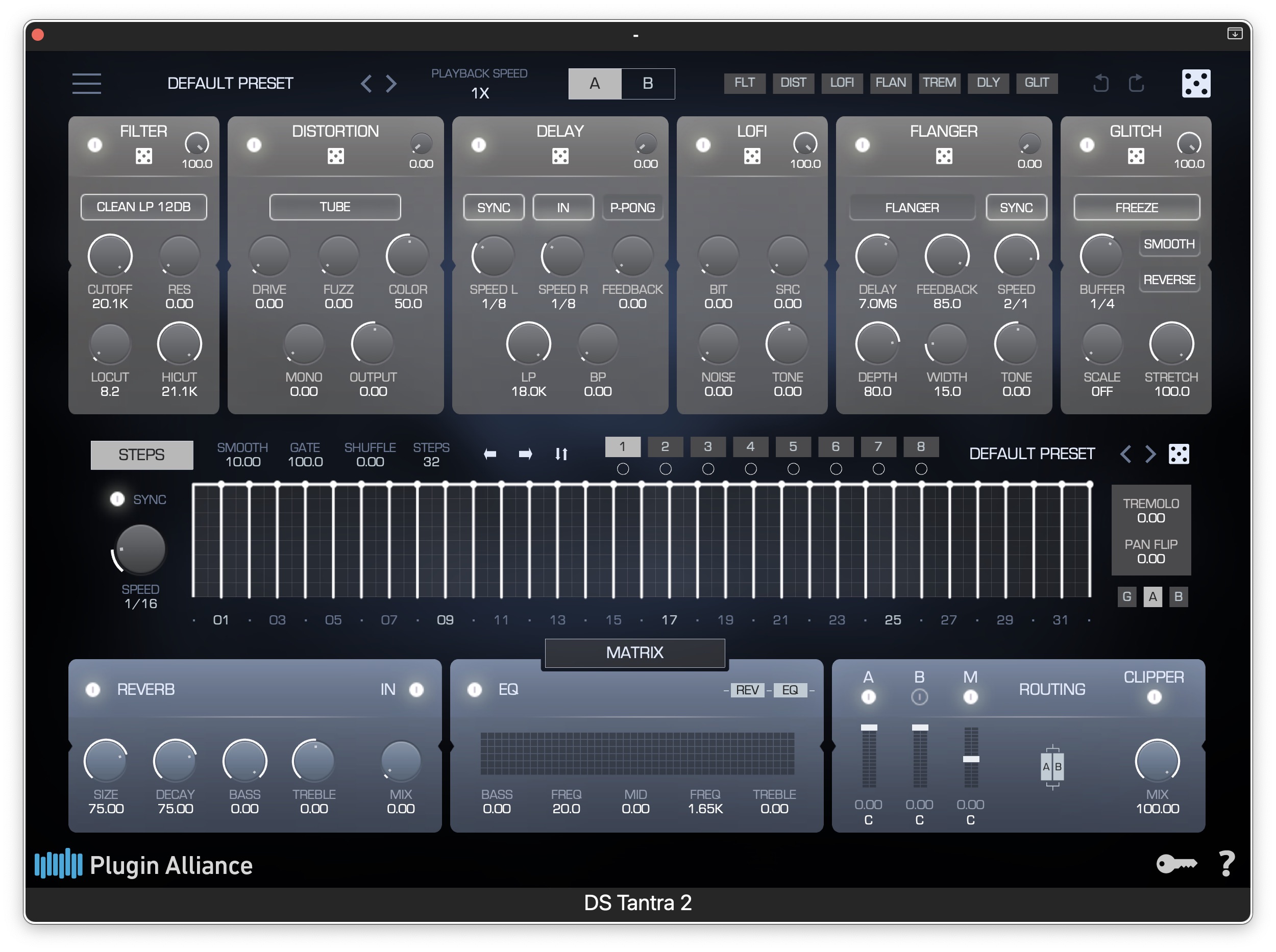
Task: Toggle the Distortion module power button
Action: point(254,145)
